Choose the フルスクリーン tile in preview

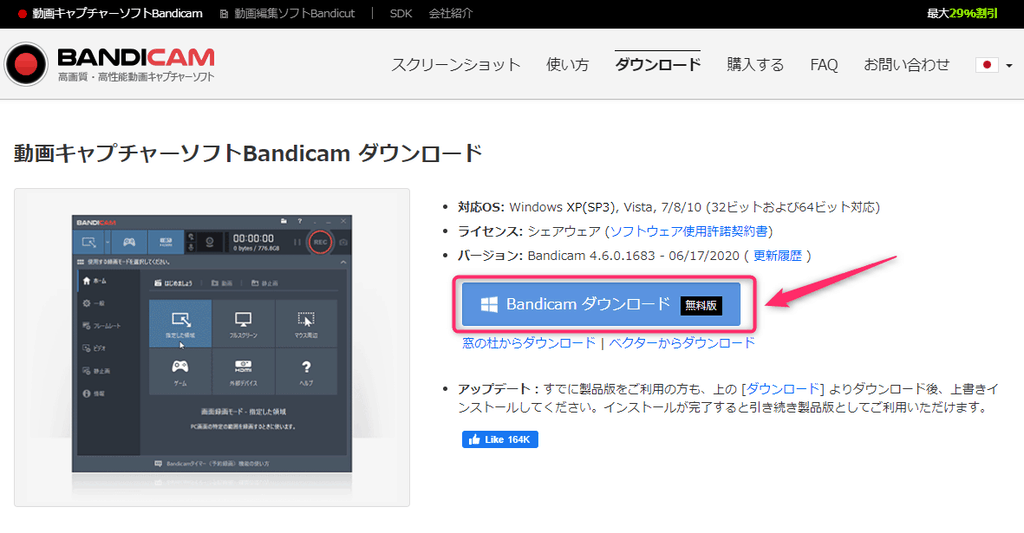[x=243, y=323]
